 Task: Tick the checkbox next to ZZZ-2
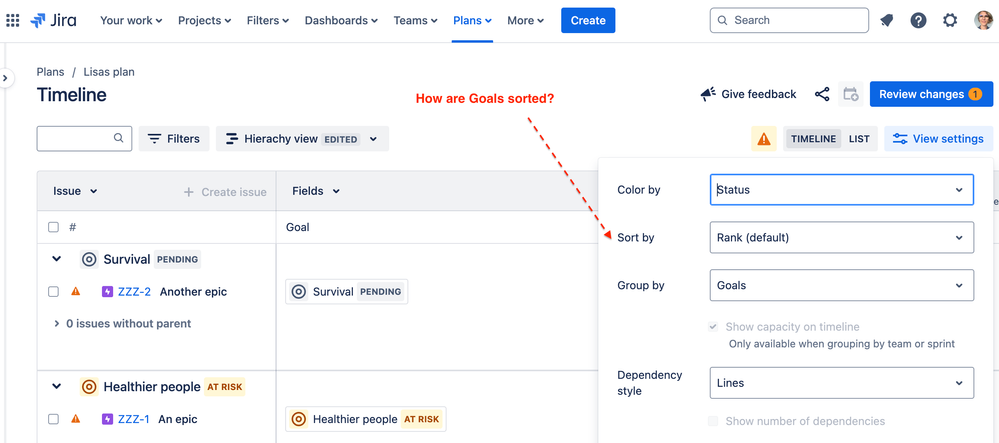coord(54,292)
